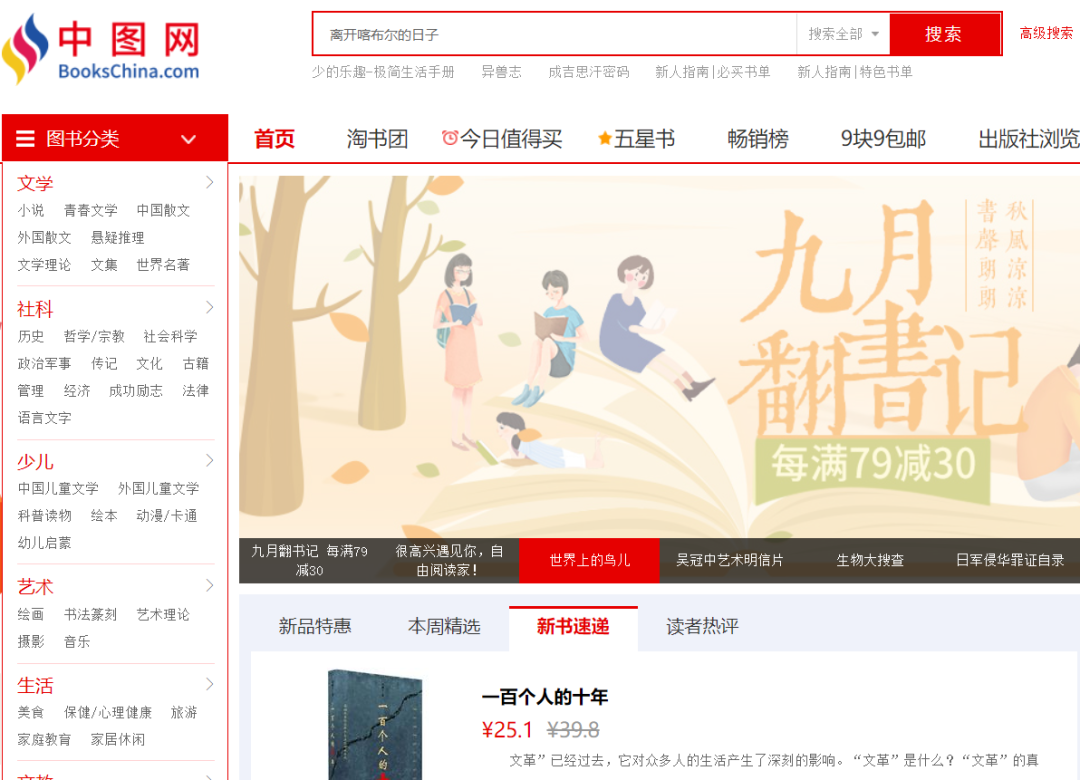1080x780 pixels.
Task: Collapse the 图书分类 chevron
Action: click(188, 139)
